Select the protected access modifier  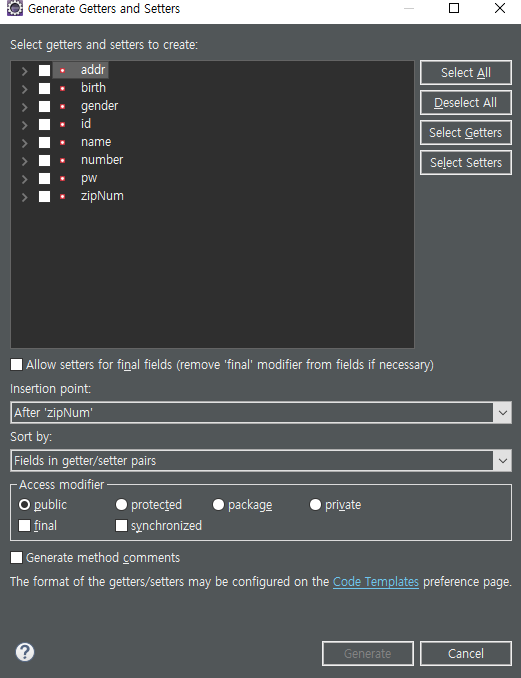coord(121,505)
